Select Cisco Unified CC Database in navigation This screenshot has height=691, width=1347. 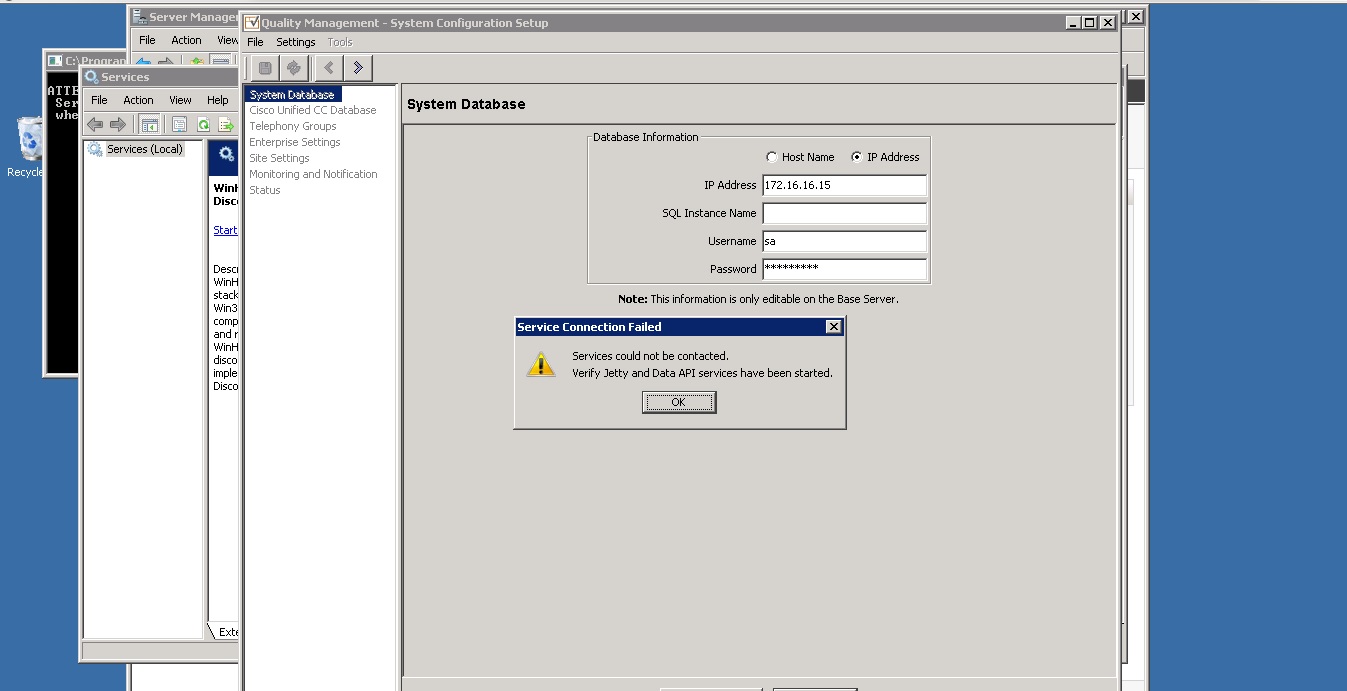click(x=313, y=110)
